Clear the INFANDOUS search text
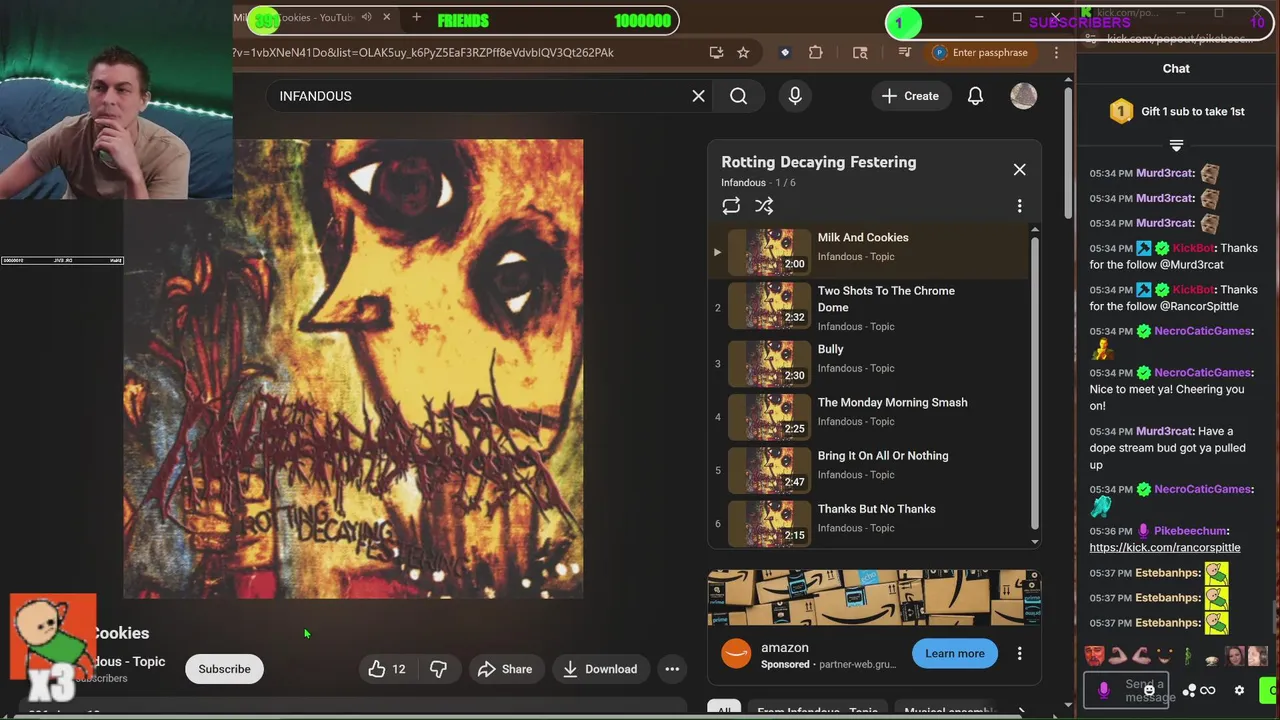This screenshot has height=720, width=1280. click(x=698, y=96)
